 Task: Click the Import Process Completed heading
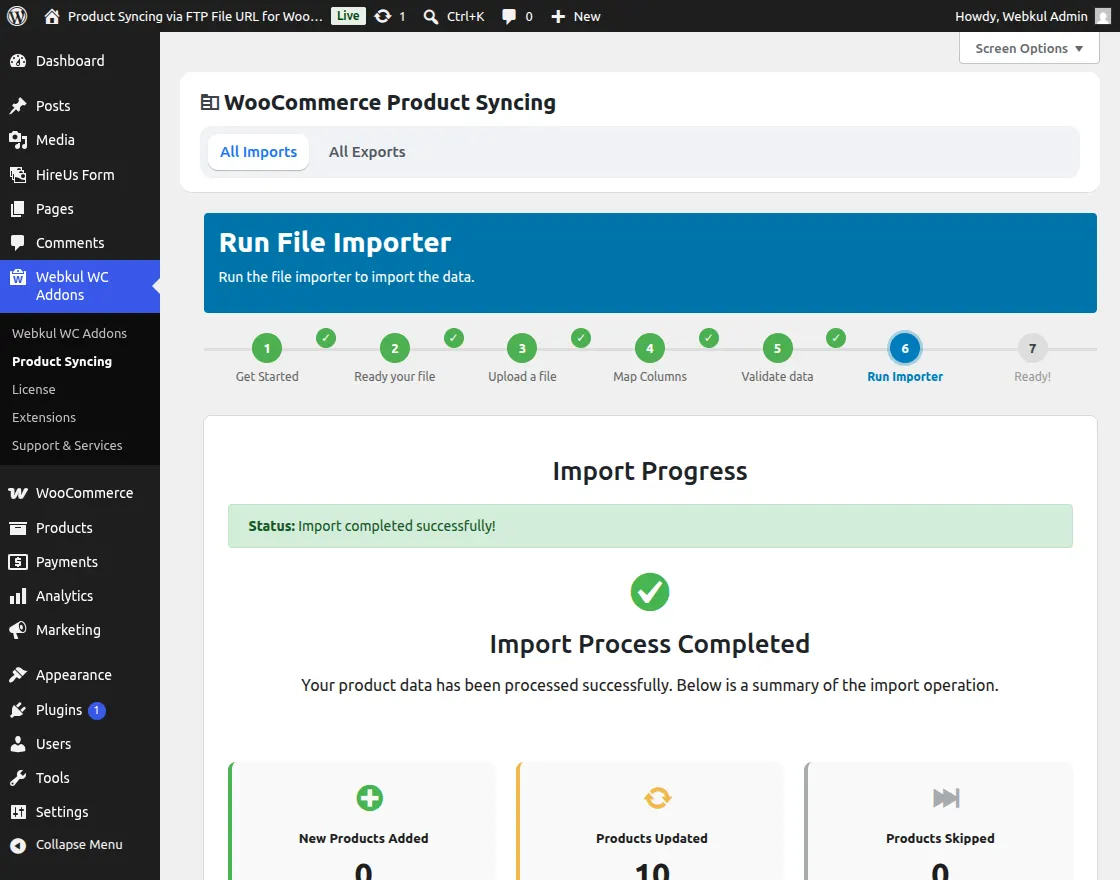pyautogui.click(x=650, y=644)
